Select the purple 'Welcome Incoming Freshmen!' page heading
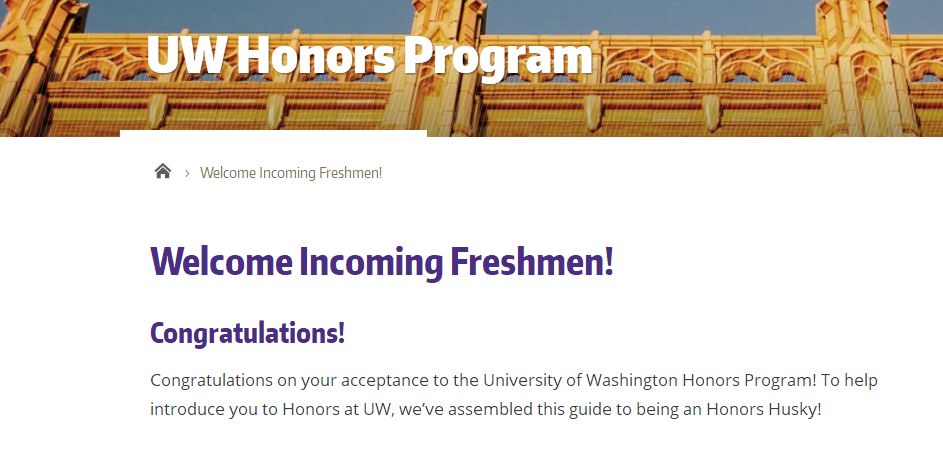This screenshot has width=943, height=451. 382,262
